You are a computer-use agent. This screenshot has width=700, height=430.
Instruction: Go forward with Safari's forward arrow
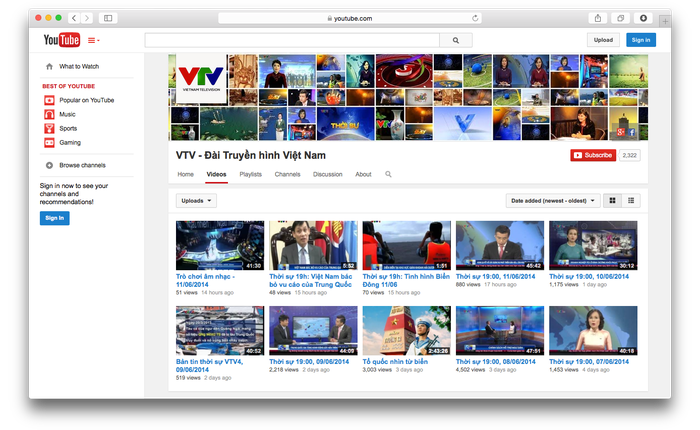point(87,18)
